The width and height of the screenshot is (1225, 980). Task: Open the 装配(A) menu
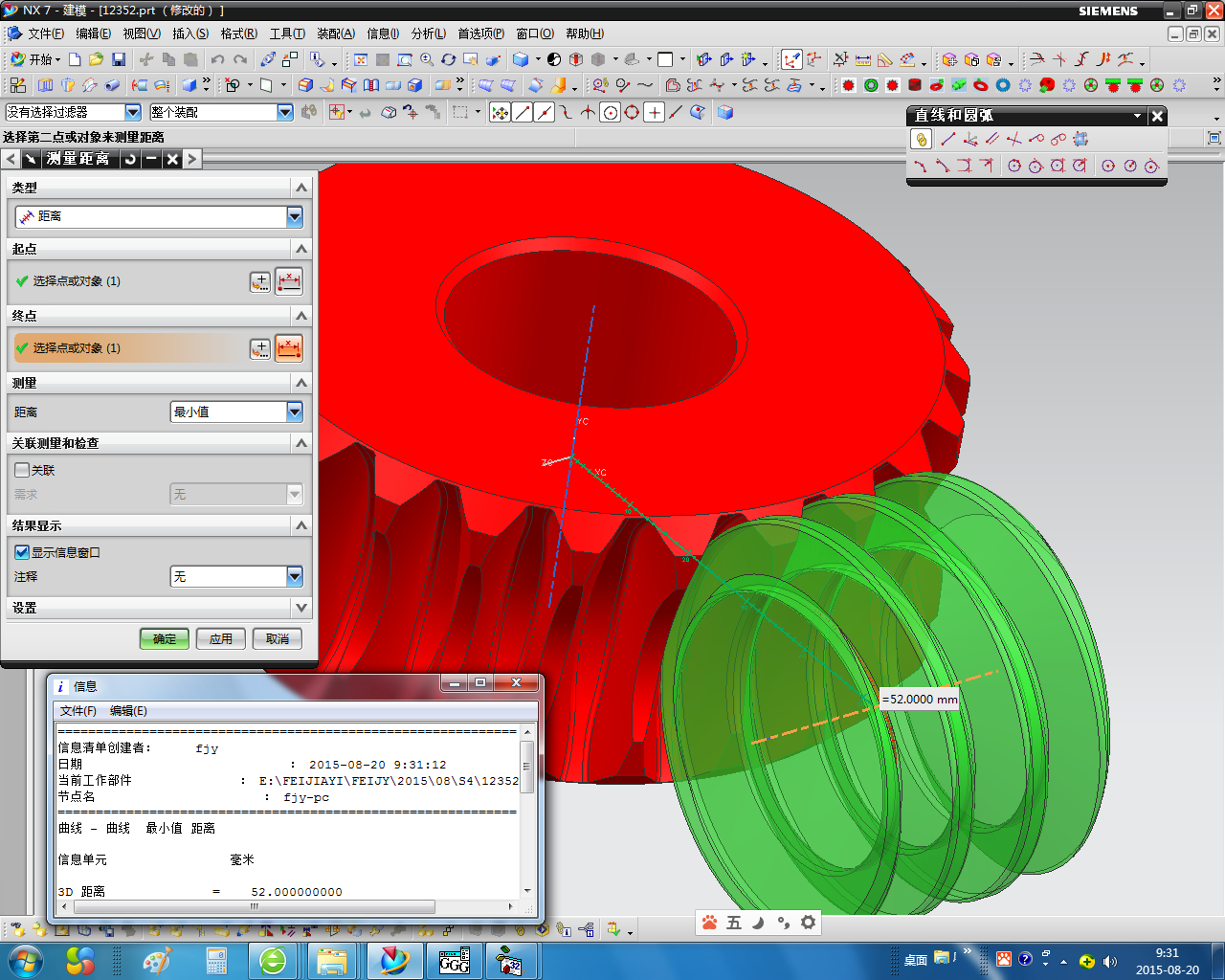point(336,33)
